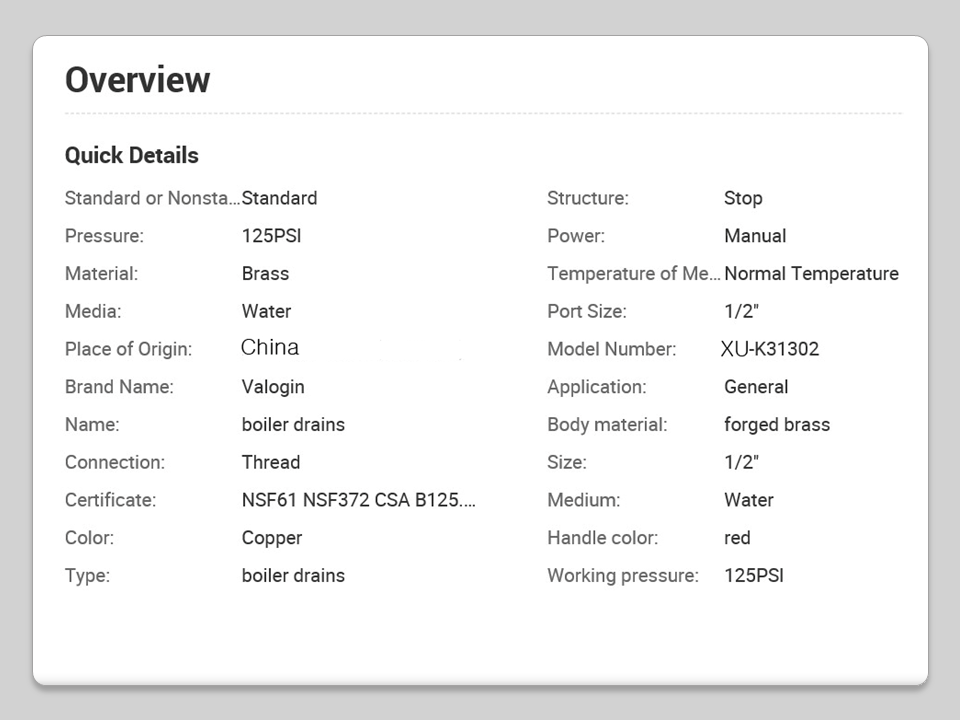Click the China place of origin value

pos(270,348)
